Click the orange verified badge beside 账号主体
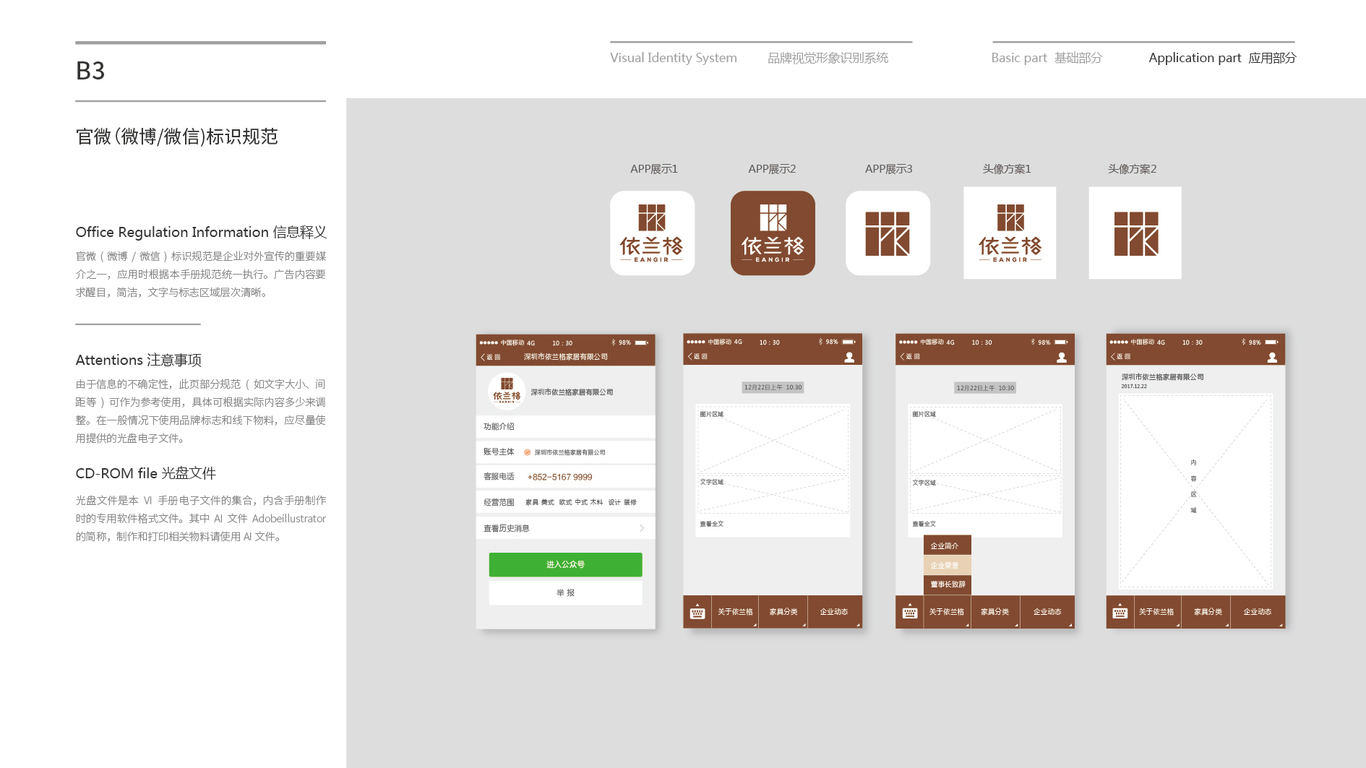 pos(527,452)
